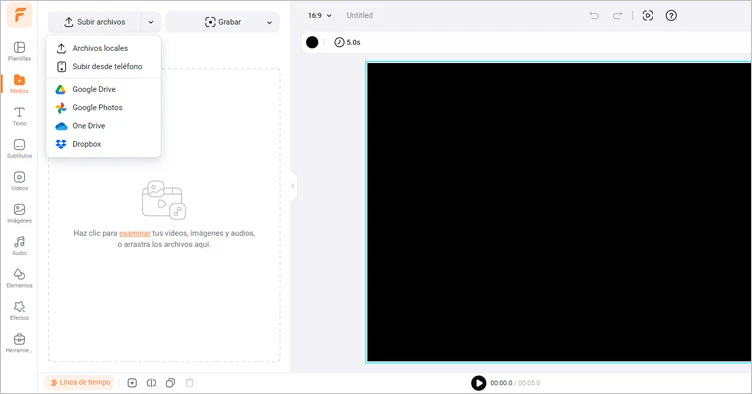Click the duplicate icon in bottom toolbar

[x=170, y=382]
